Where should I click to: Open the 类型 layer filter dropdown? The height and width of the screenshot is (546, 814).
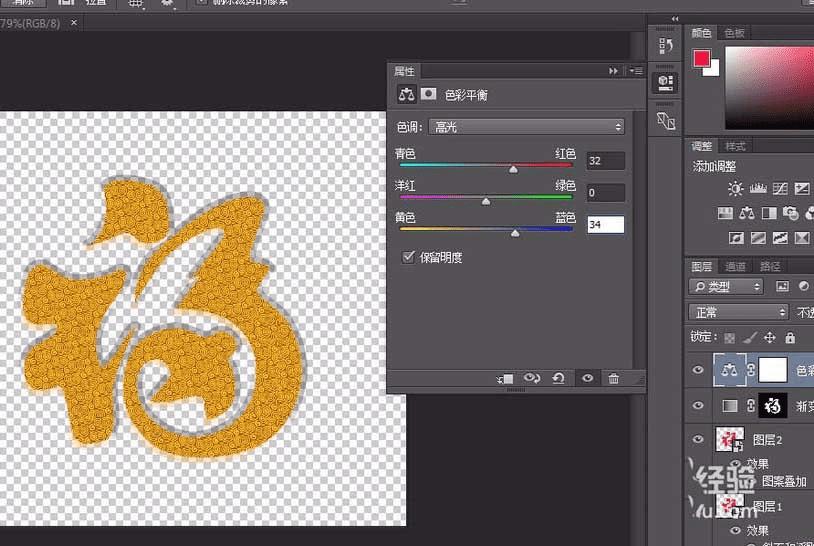tap(726, 286)
